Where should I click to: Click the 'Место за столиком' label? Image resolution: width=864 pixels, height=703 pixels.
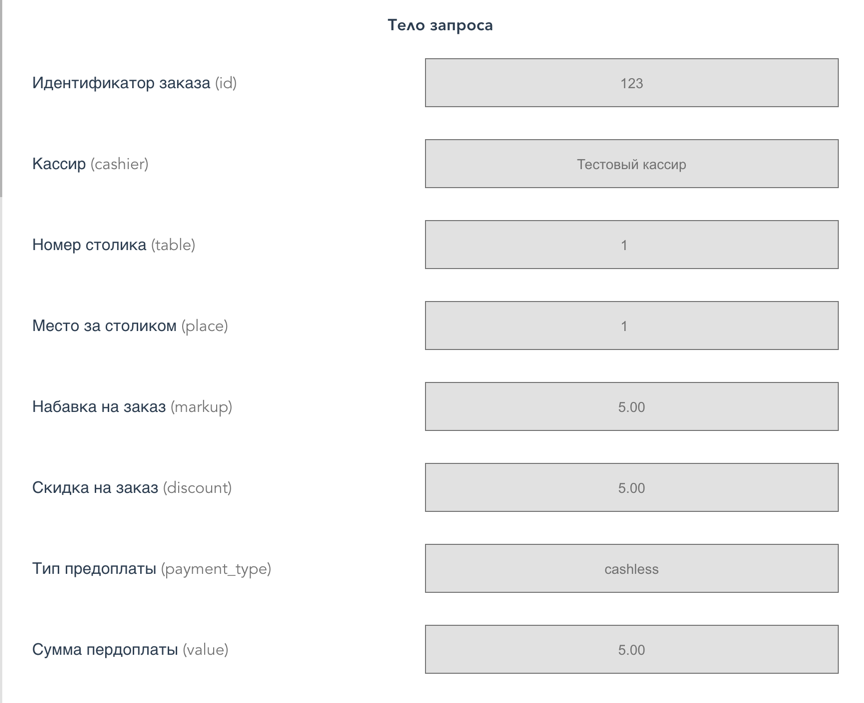point(104,326)
